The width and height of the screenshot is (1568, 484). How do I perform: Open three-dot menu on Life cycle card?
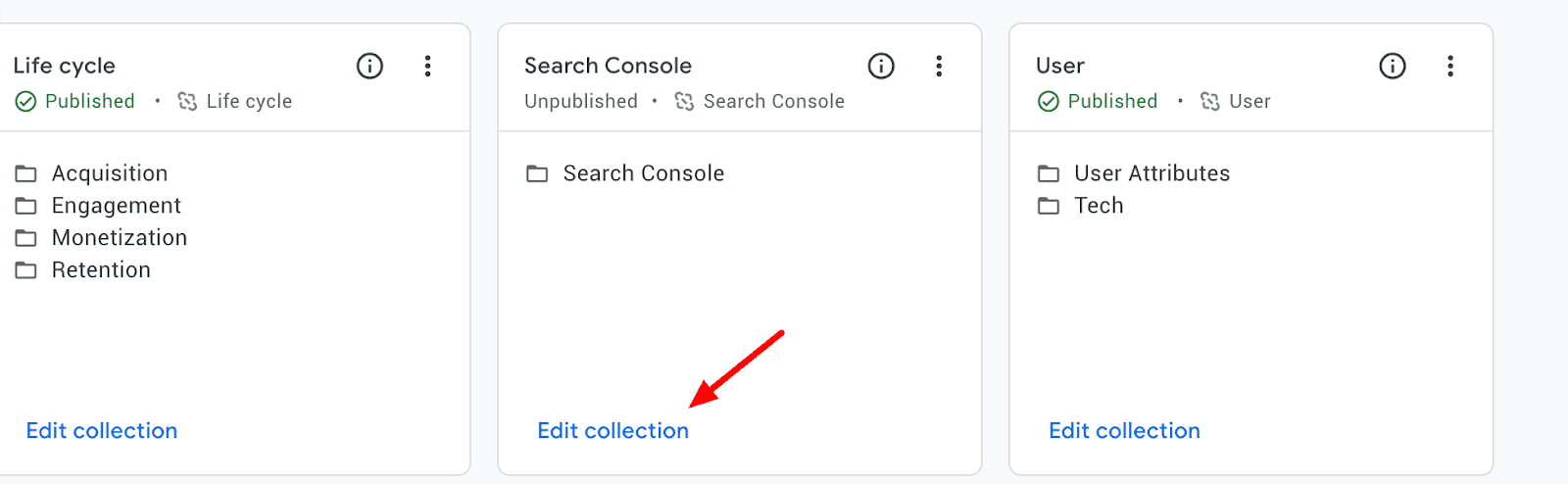[427, 66]
